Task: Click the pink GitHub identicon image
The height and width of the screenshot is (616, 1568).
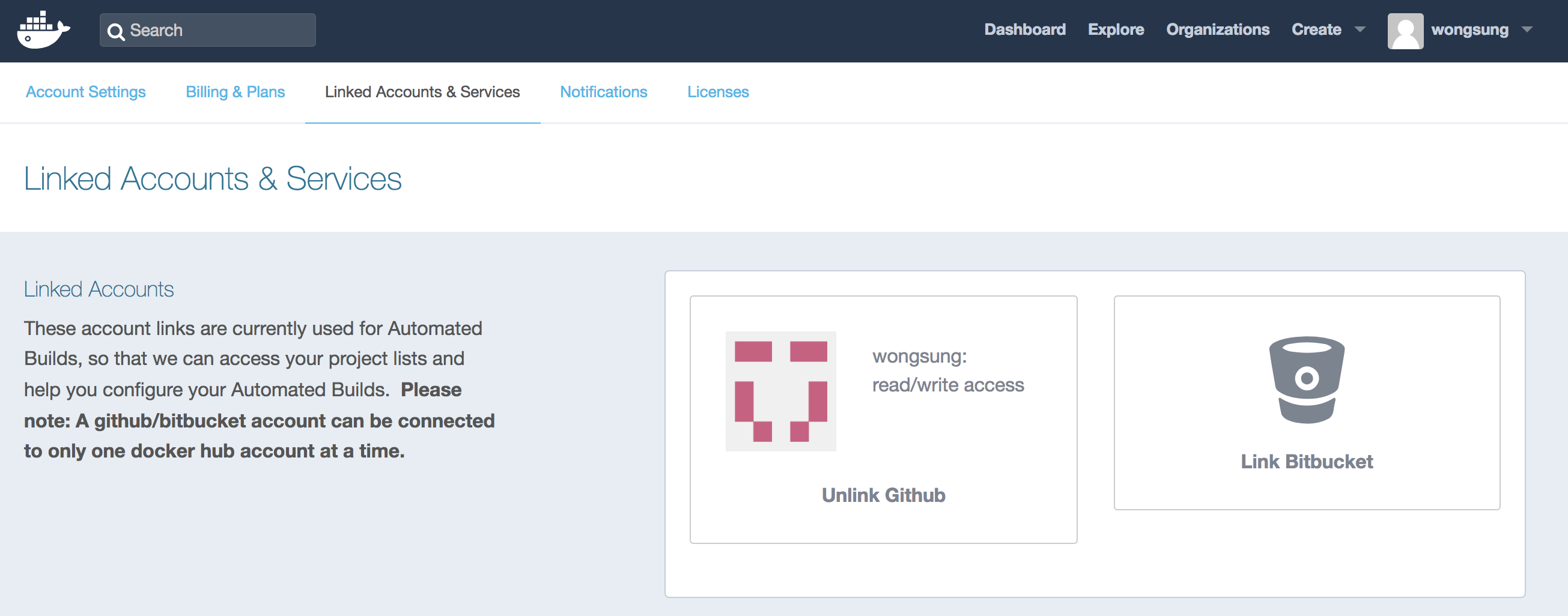Action: 780,391
